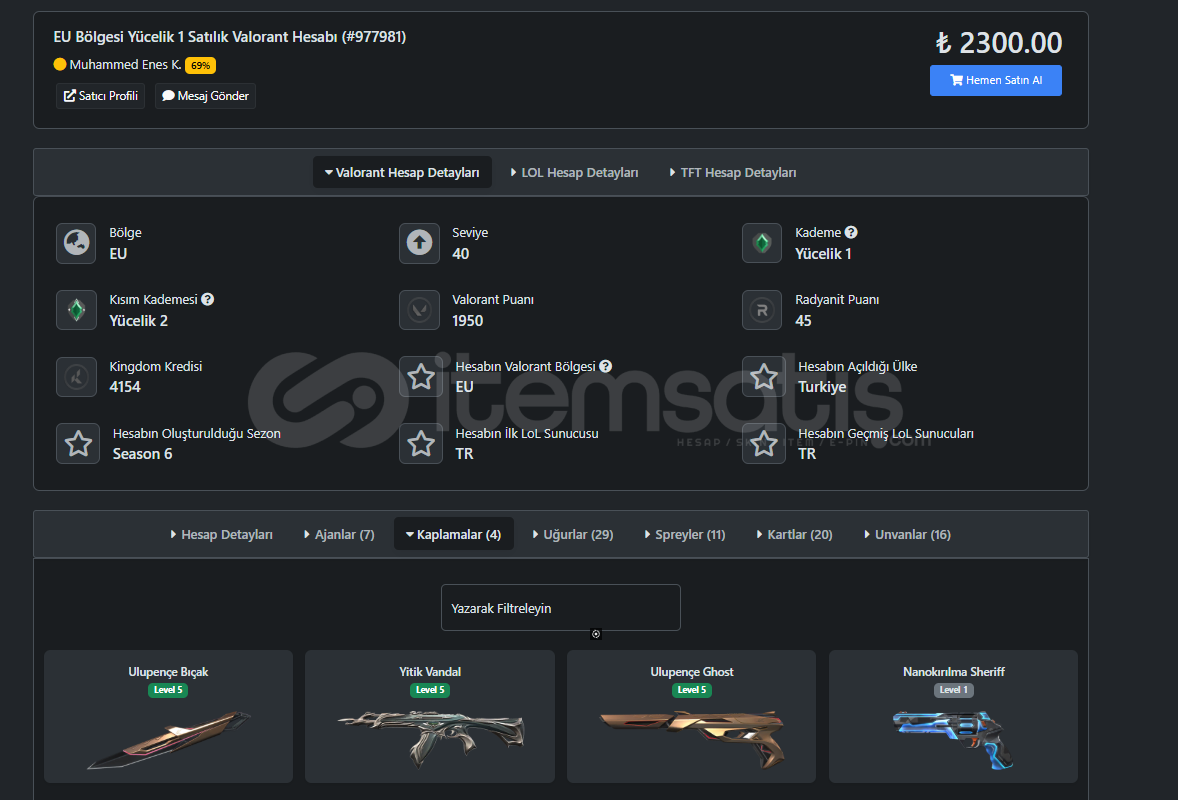Show the Ajanlar (7) tab

coord(339,534)
